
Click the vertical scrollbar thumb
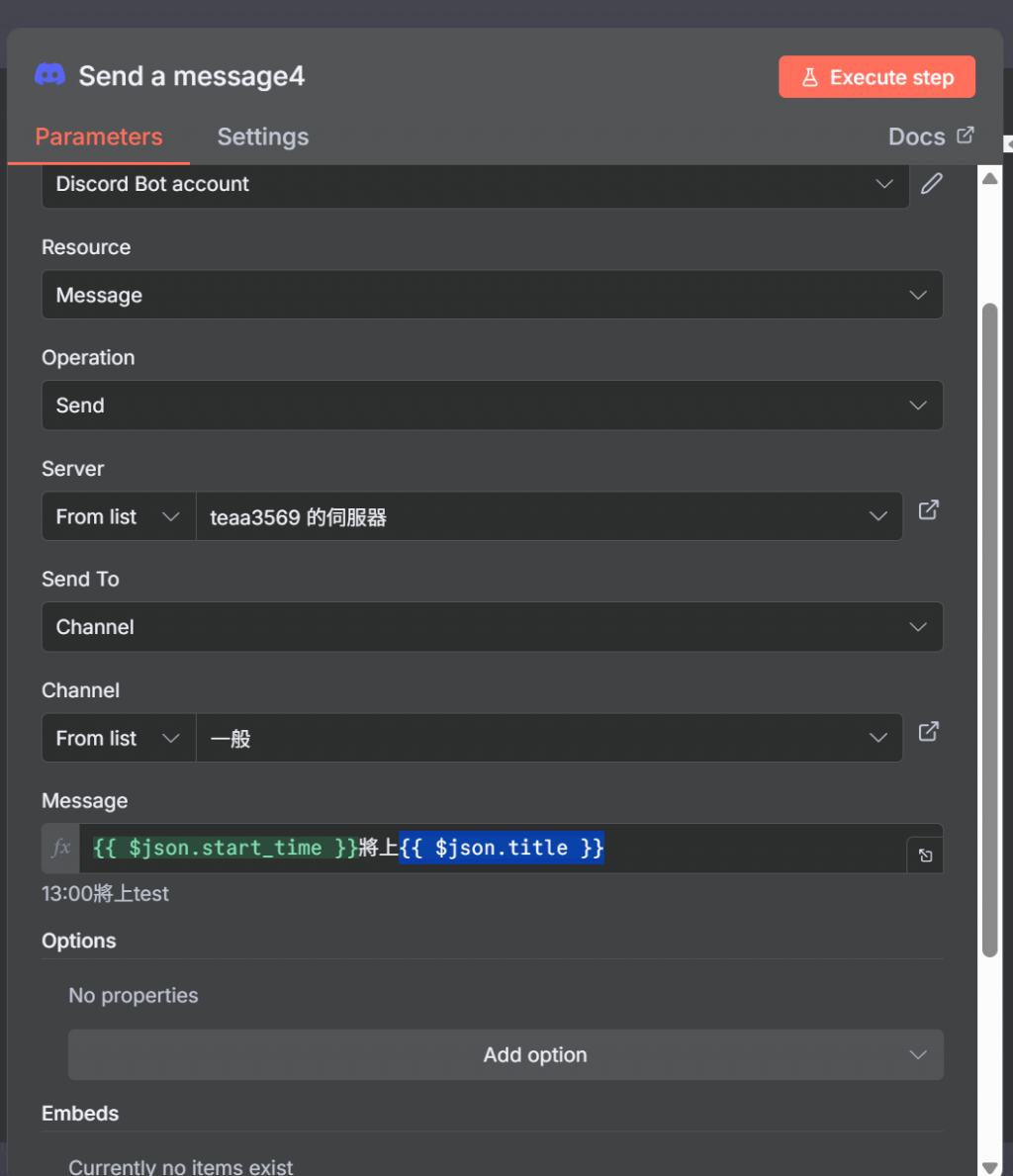coord(989,630)
